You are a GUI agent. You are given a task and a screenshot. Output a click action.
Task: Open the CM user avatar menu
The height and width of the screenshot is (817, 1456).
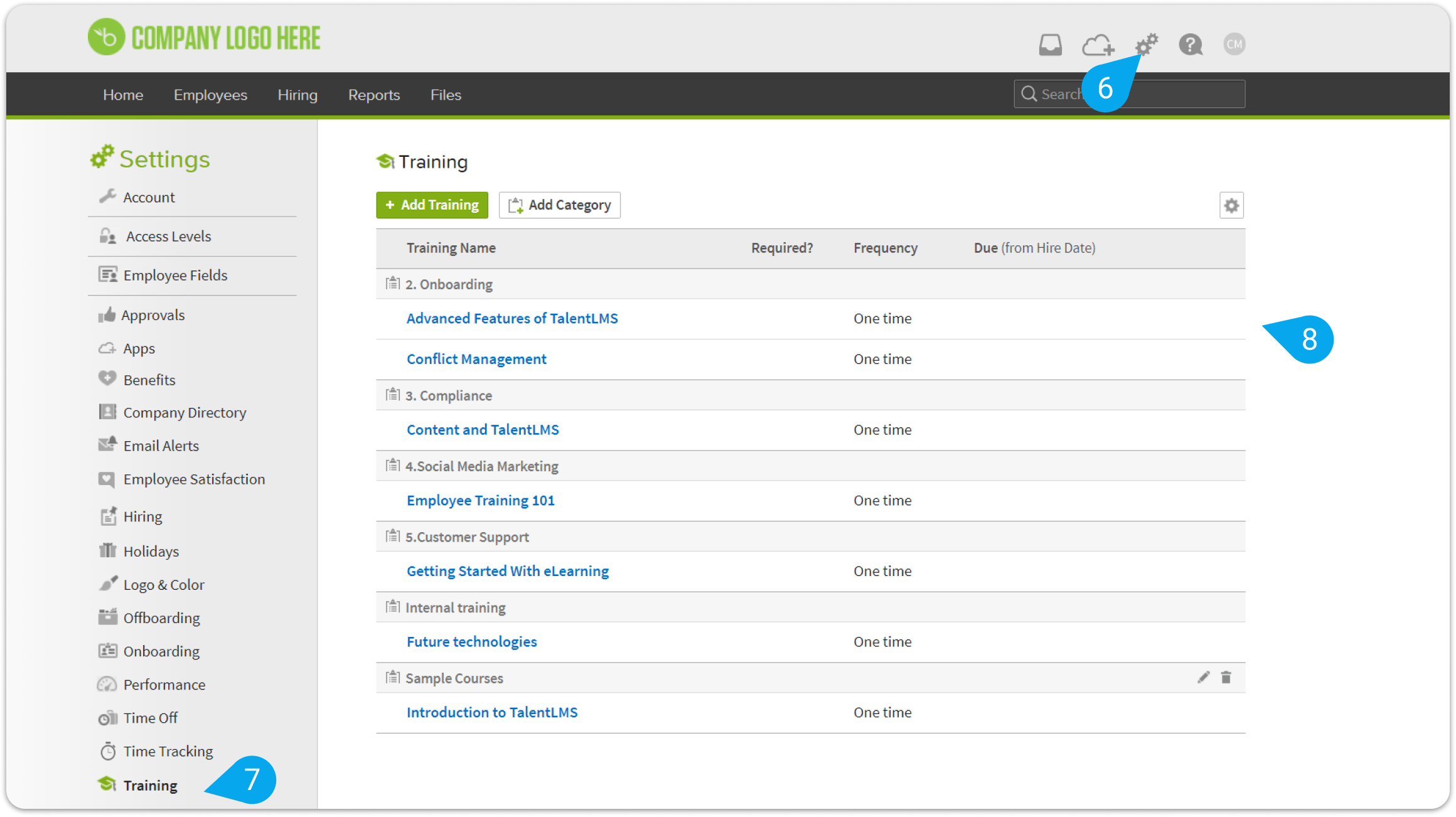1234,45
